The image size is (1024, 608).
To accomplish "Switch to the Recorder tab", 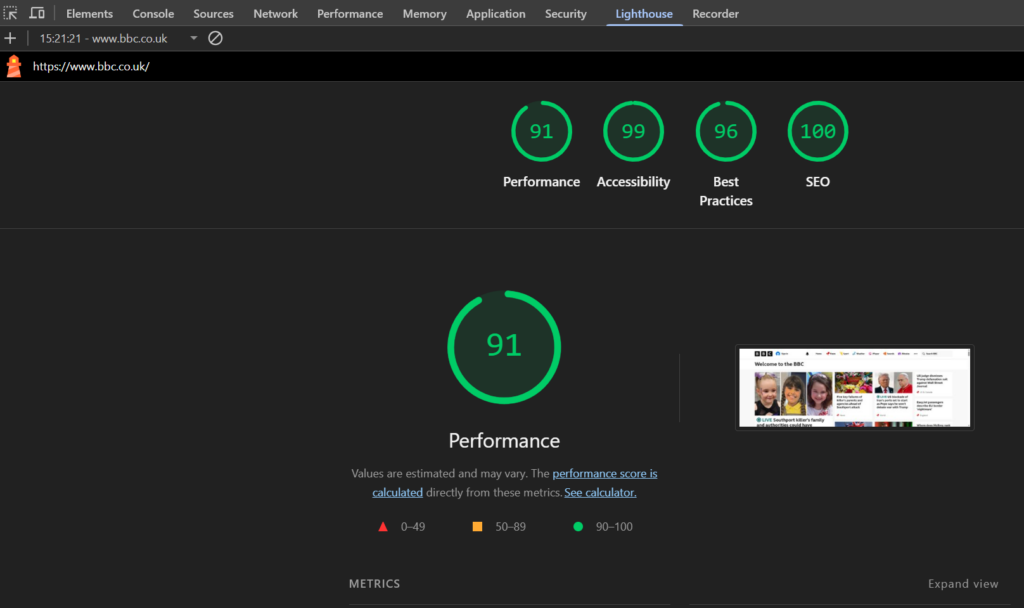I will [715, 14].
